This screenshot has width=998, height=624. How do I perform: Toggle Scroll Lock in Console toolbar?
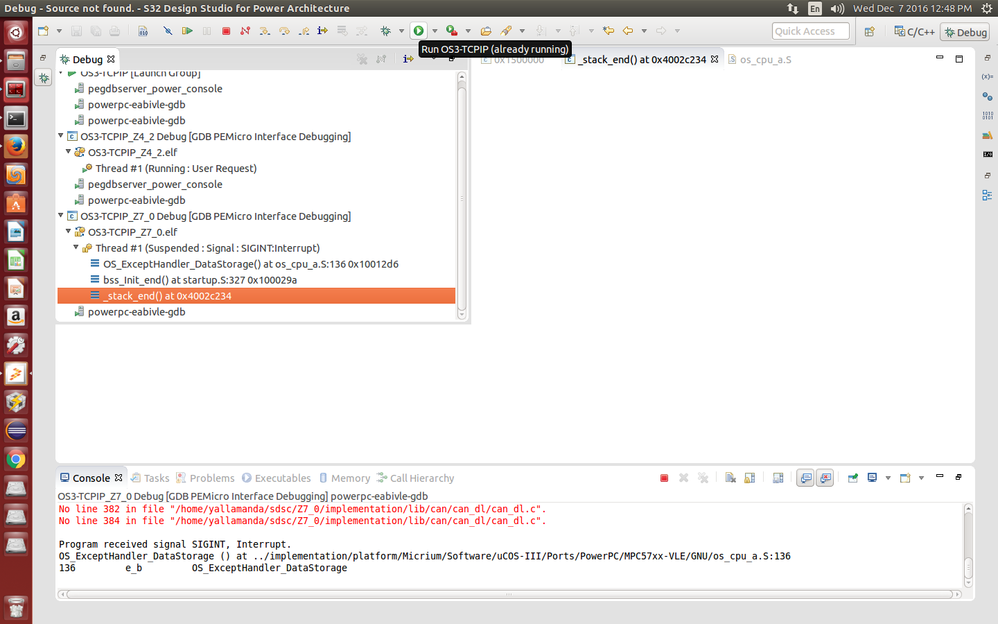(x=750, y=478)
